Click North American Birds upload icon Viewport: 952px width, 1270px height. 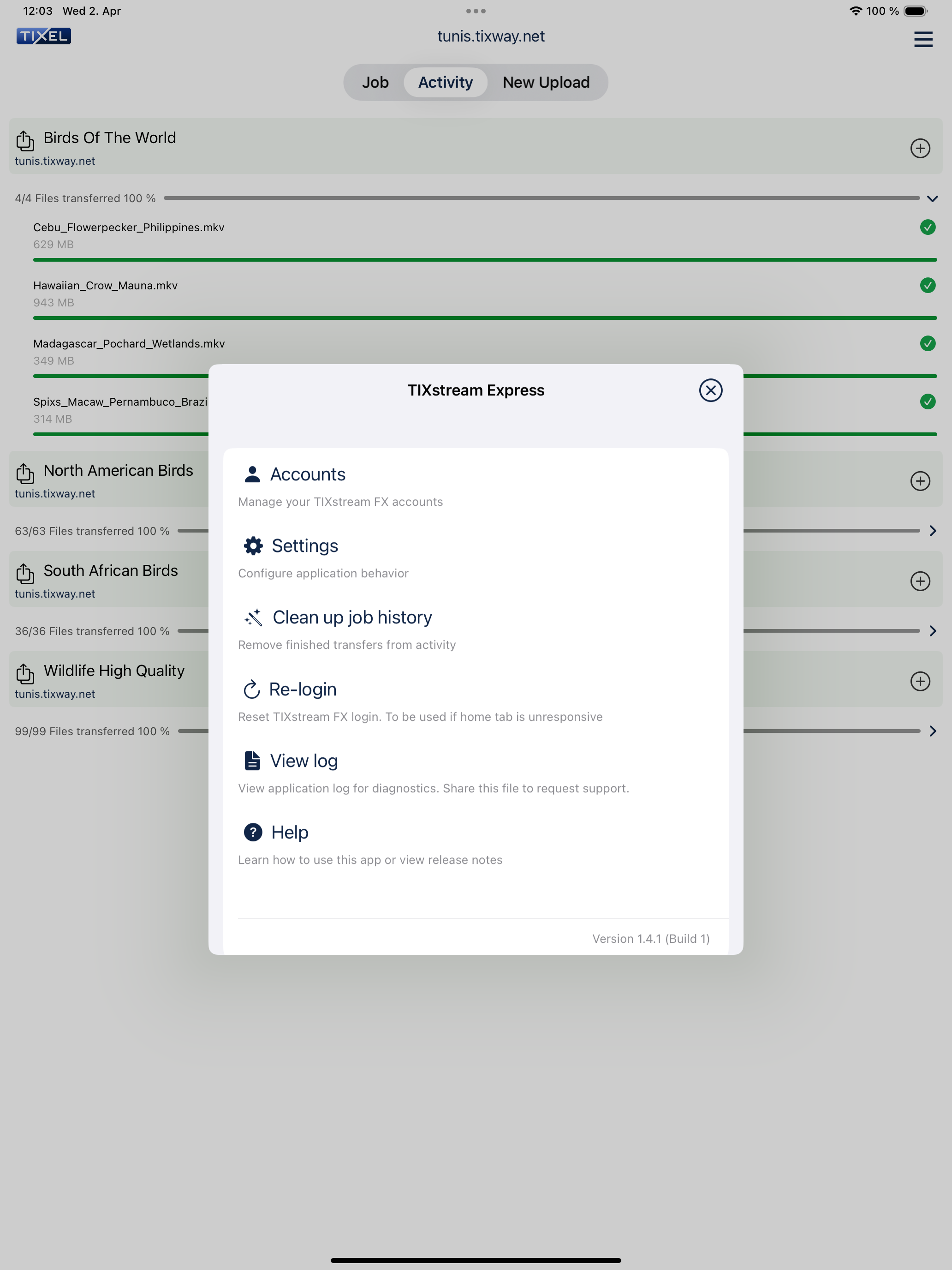(24, 473)
